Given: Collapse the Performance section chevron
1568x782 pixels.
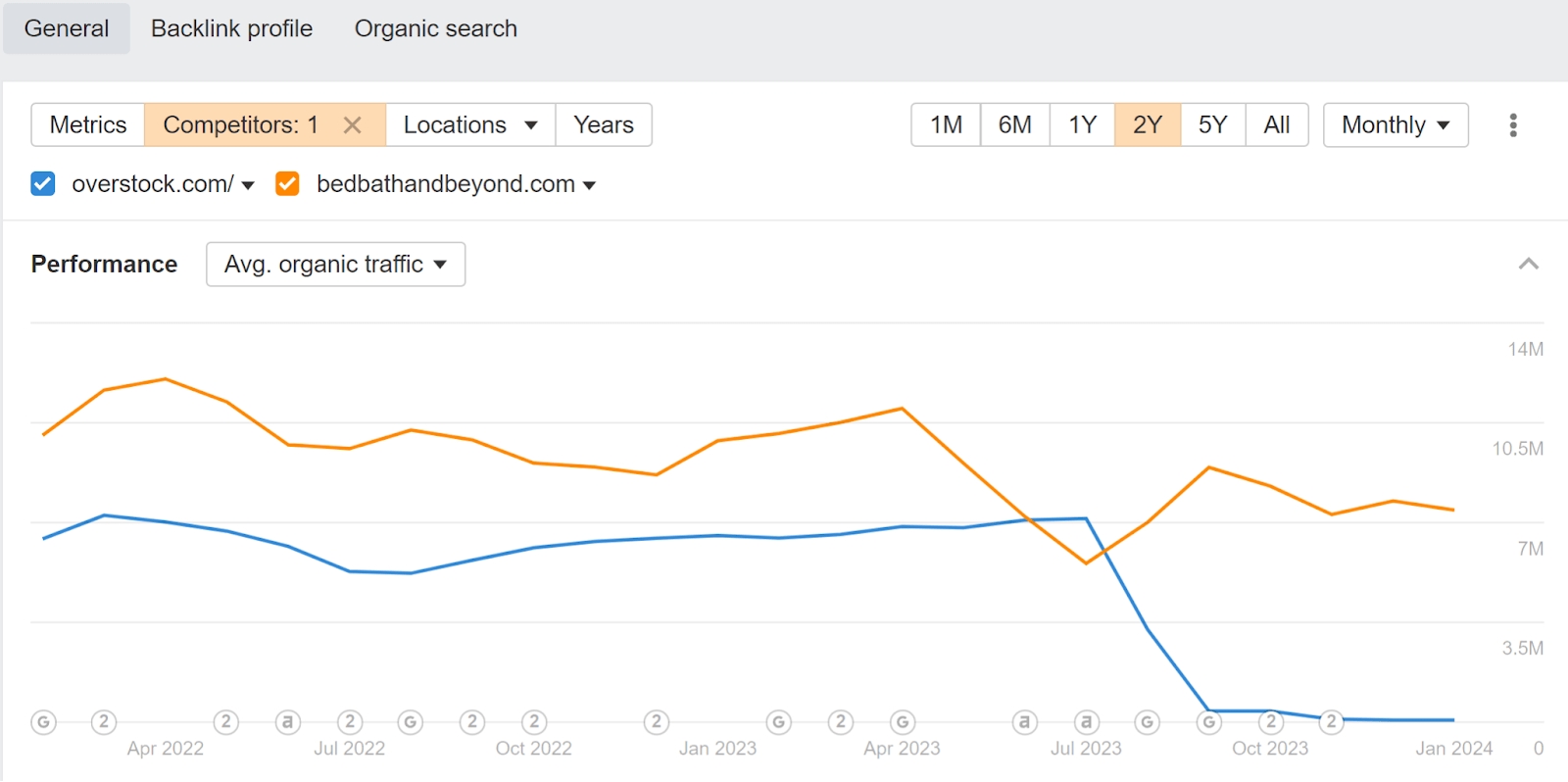Looking at the screenshot, I should (x=1528, y=264).
